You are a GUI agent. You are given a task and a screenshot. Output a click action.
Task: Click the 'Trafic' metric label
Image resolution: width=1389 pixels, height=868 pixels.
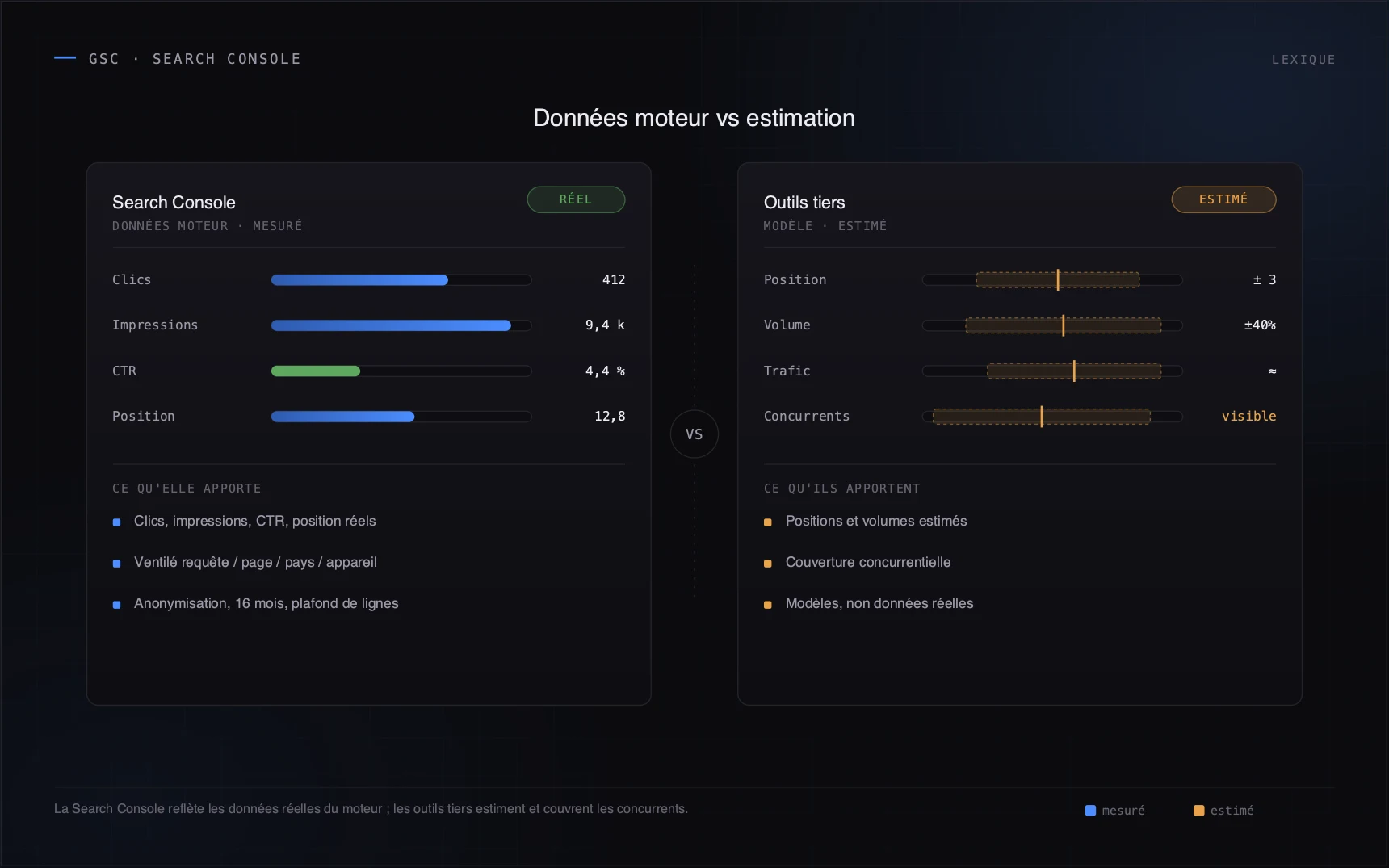click(787, 371)
